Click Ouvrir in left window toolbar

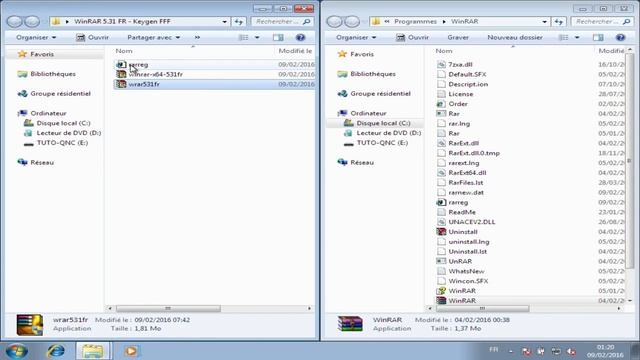pyautogui.click(x=93, y=37)
